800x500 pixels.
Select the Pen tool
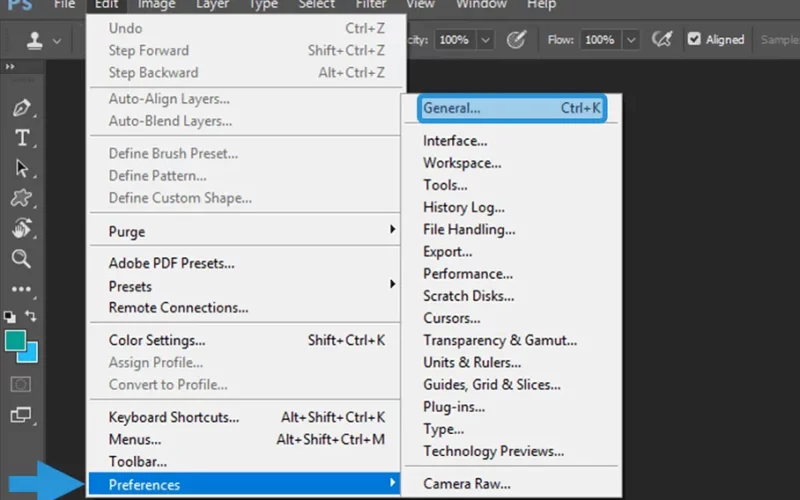coord(21,108)
